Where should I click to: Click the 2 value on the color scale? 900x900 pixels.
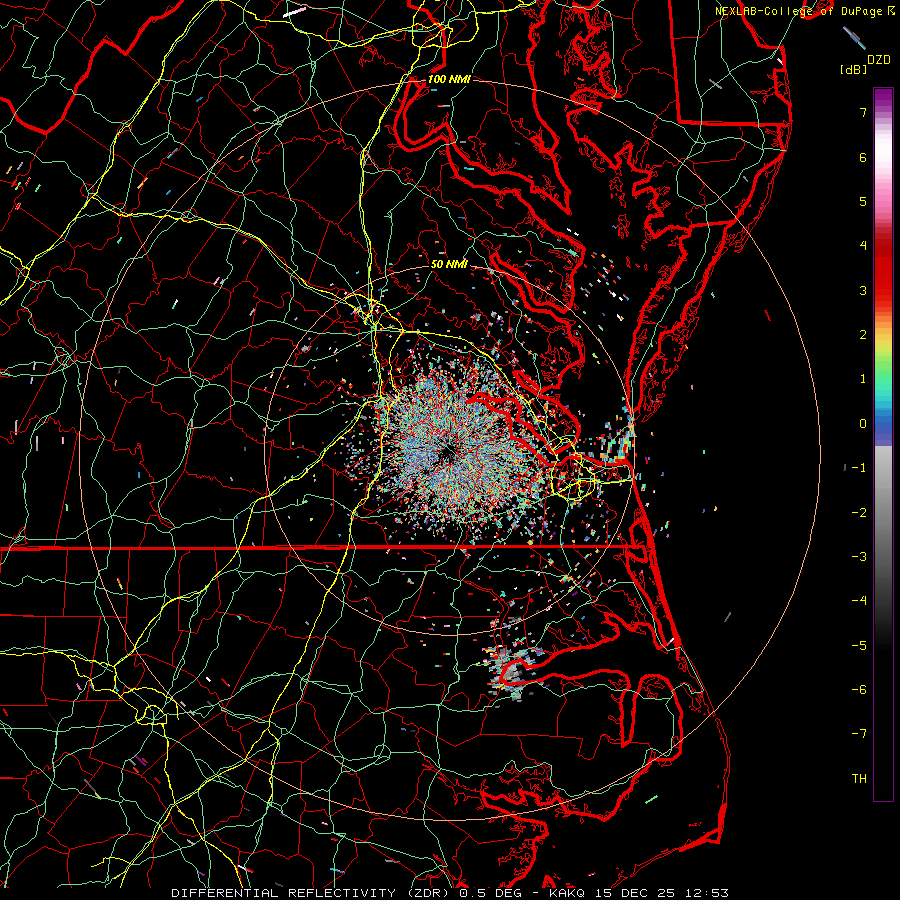(x=863, y=335)
